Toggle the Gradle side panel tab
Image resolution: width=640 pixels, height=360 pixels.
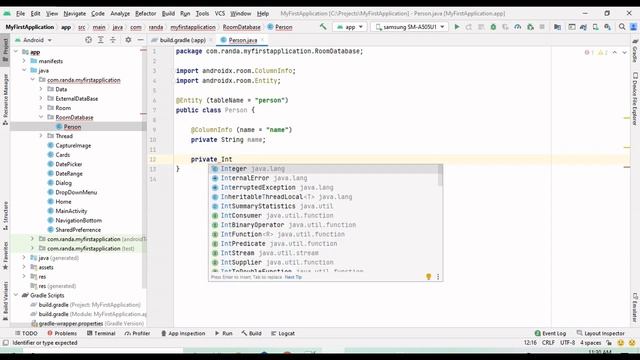click(635, 51)
